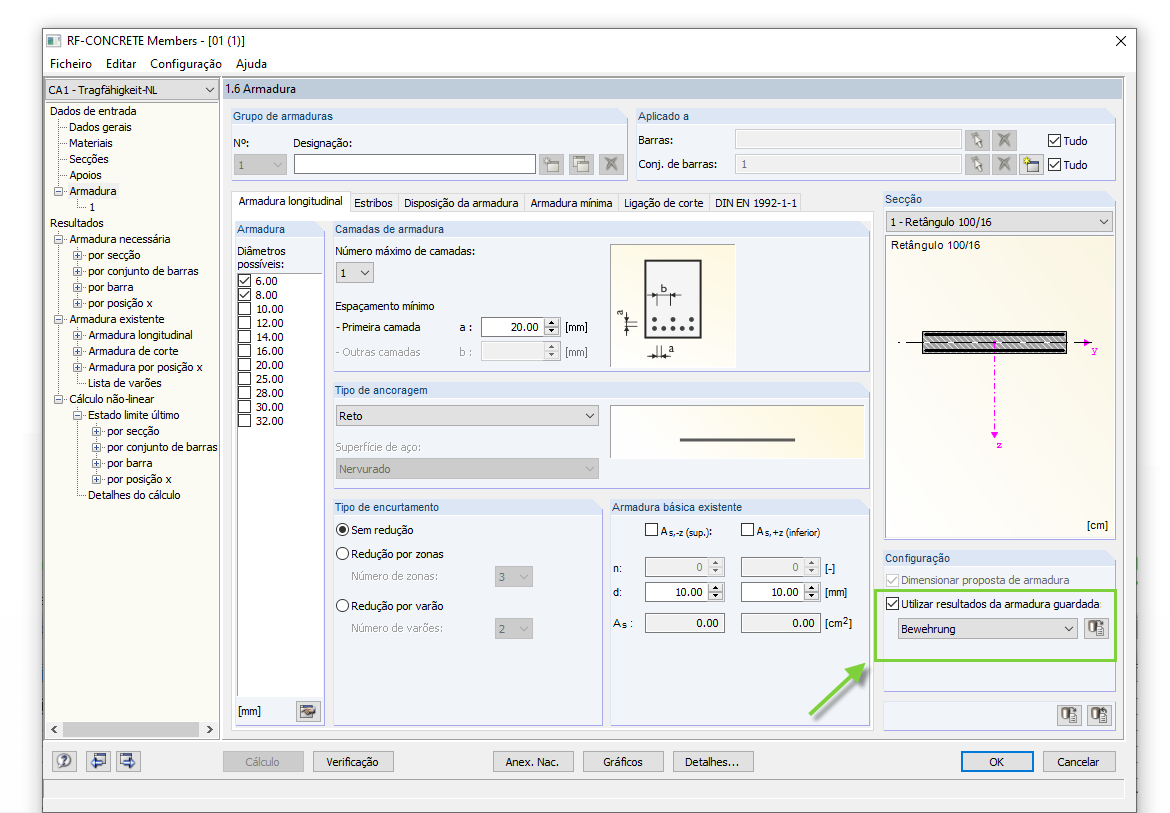Collapse Armadura necessária tree node
Screen dimensions: 1170x813
coord(58,239)
